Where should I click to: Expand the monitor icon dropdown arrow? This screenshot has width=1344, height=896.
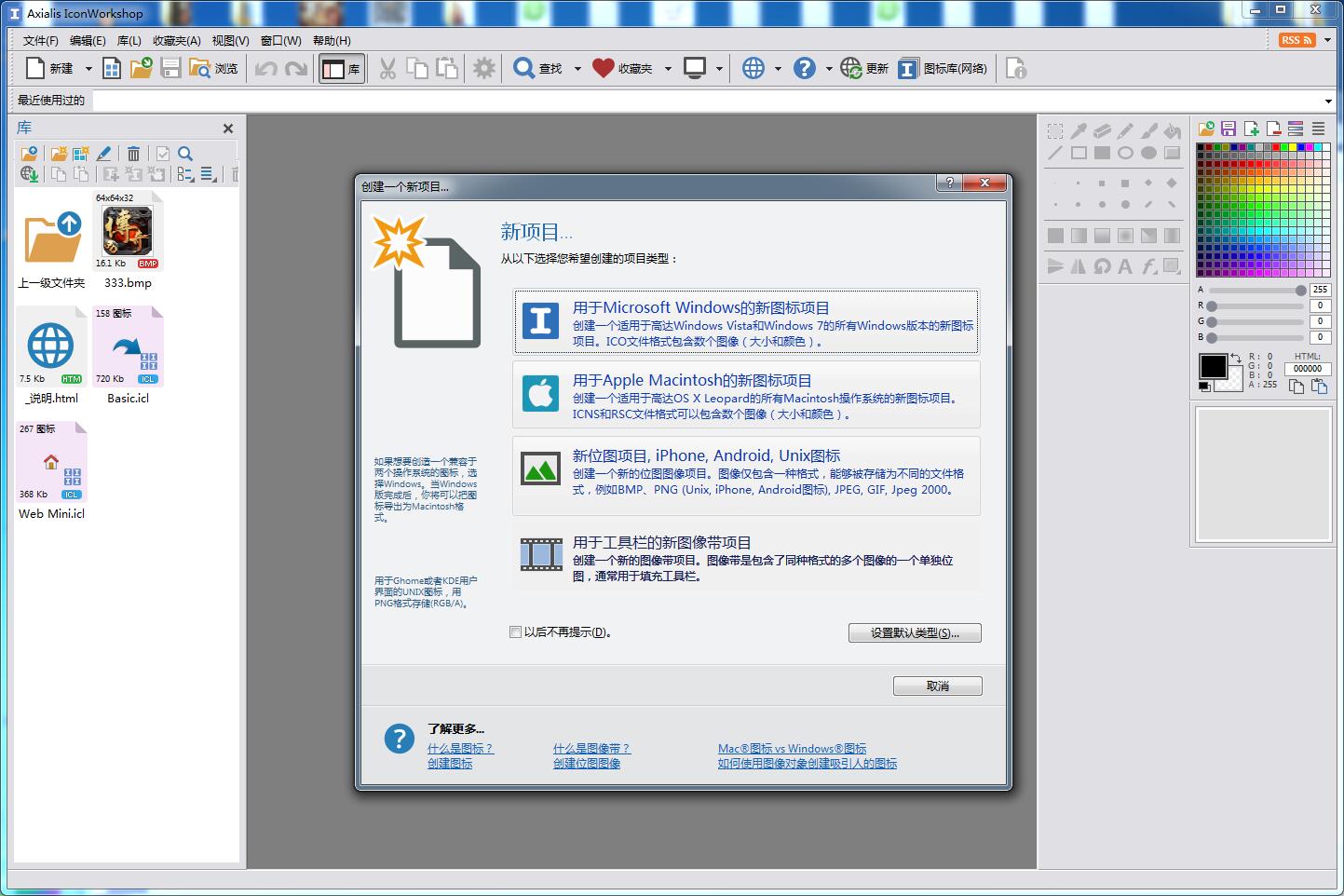[x=719, y=69]
